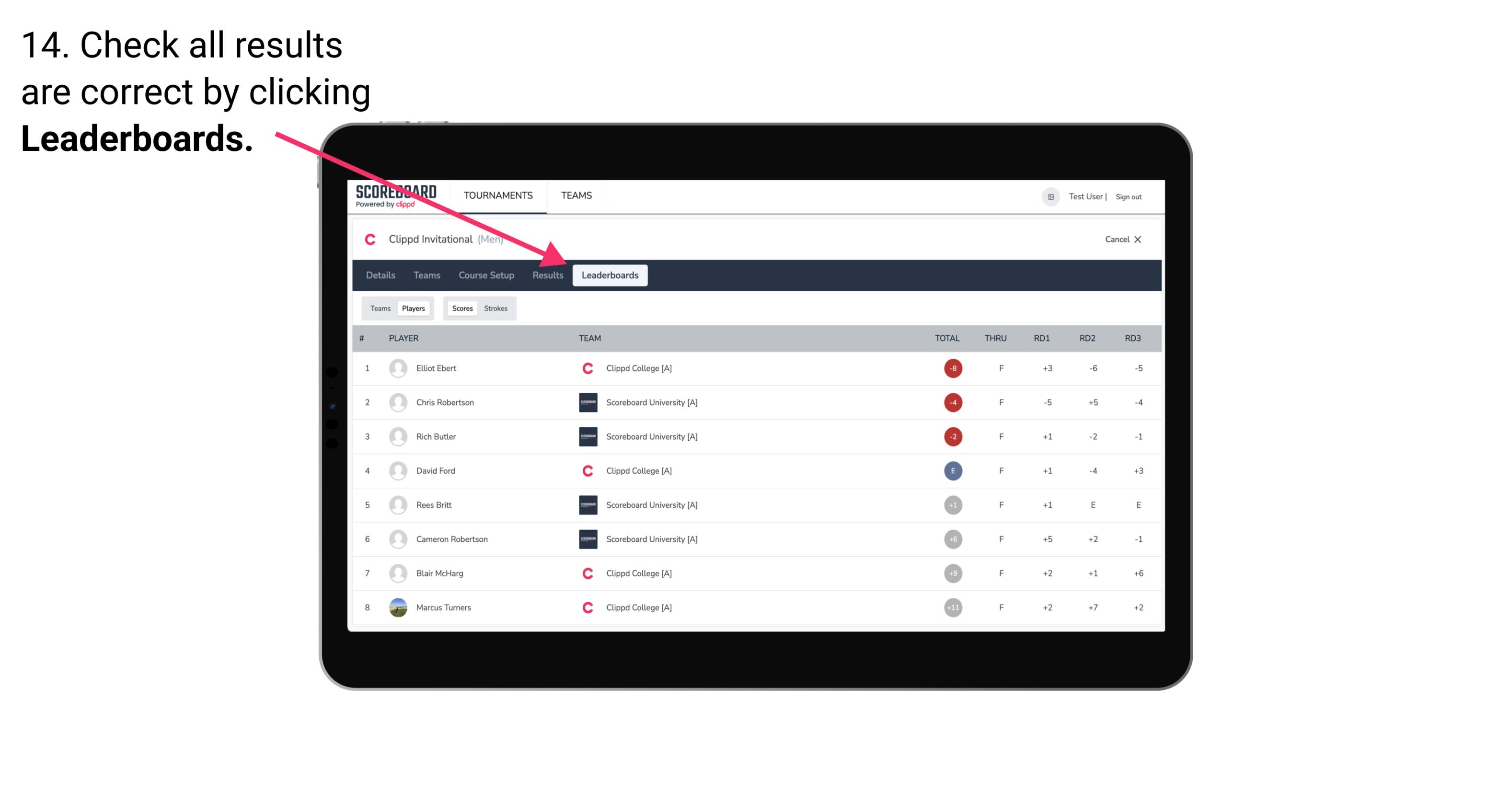Select the Teams filter button
This screenshot has height=812, width=1510.
[379, 308]
